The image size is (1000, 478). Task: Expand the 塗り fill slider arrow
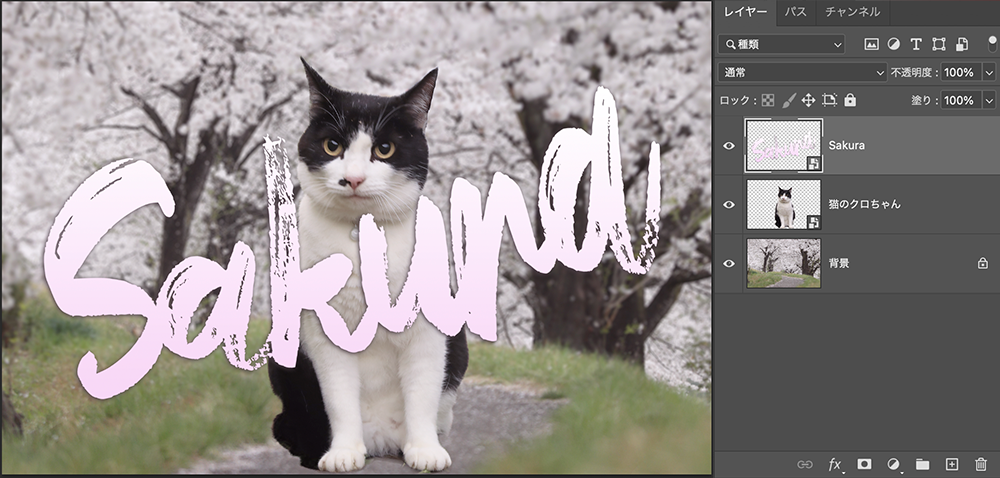point(990,100)
